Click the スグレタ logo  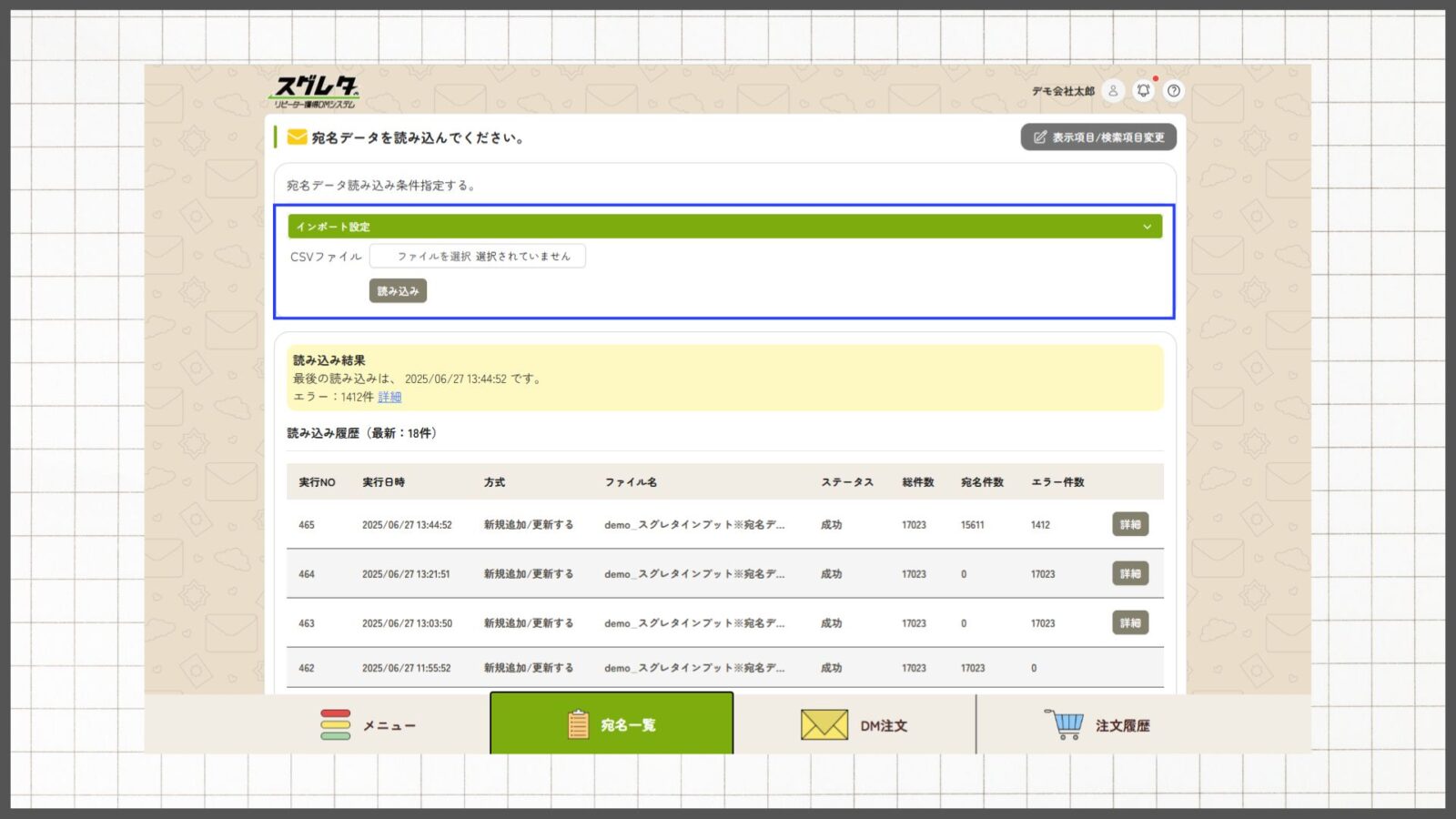[316, 91]
